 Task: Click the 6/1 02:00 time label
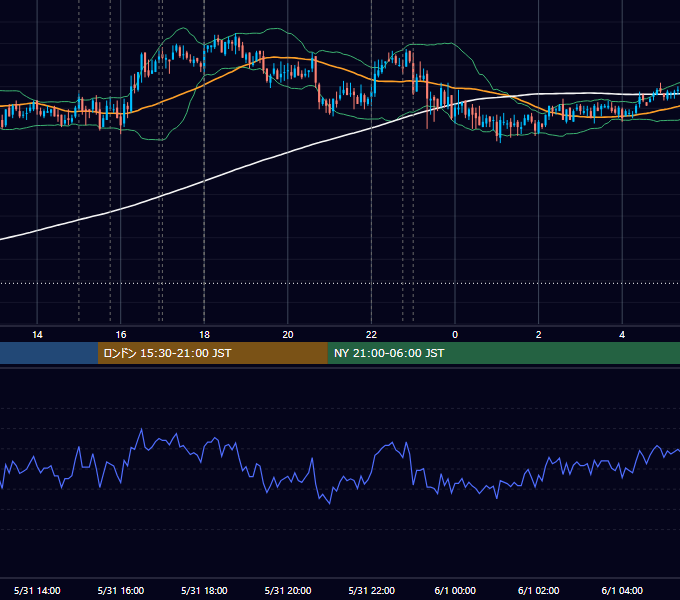click(539, 590)
